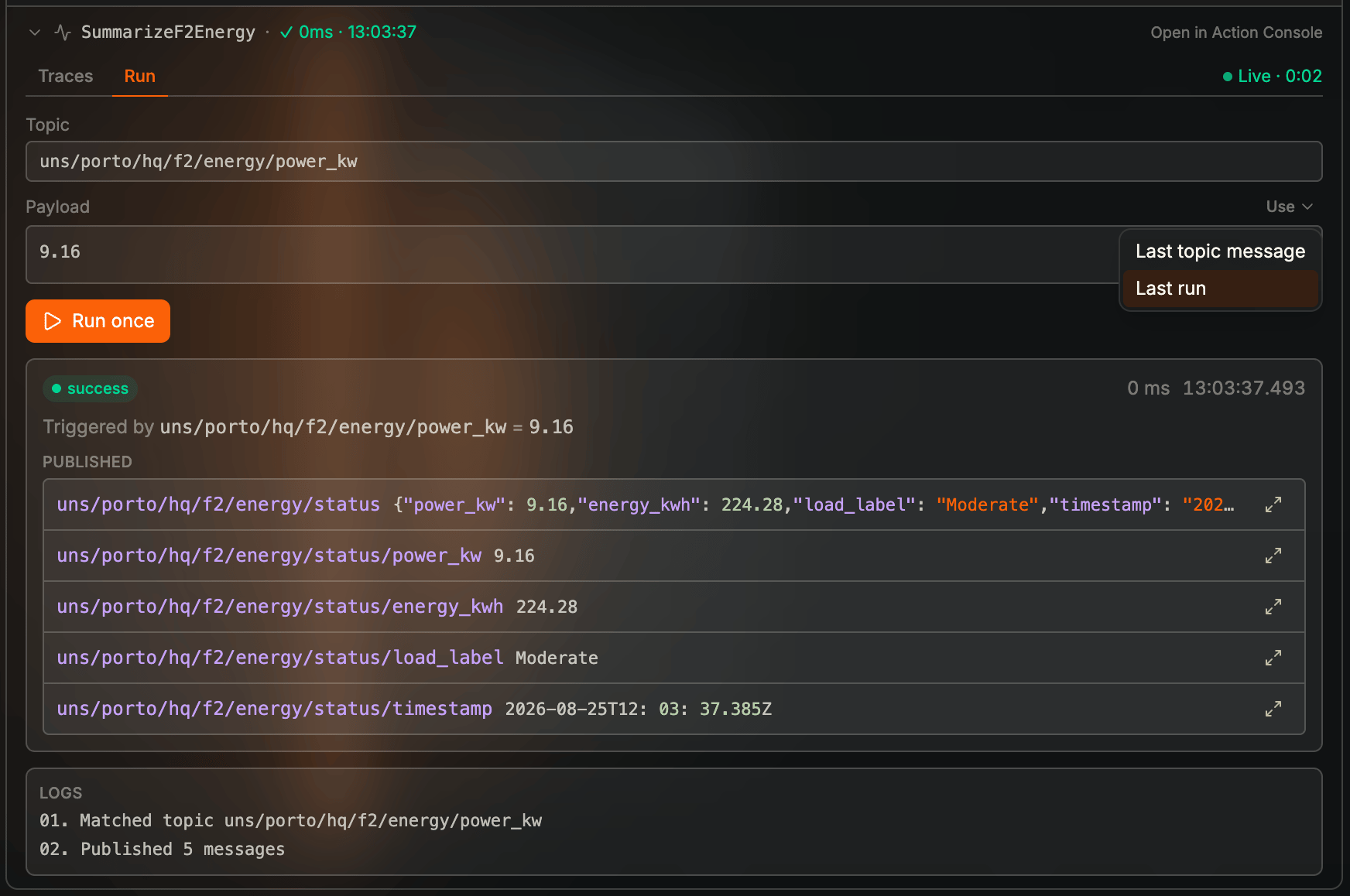Click log line 01 Matched topic

pos(291,821)
